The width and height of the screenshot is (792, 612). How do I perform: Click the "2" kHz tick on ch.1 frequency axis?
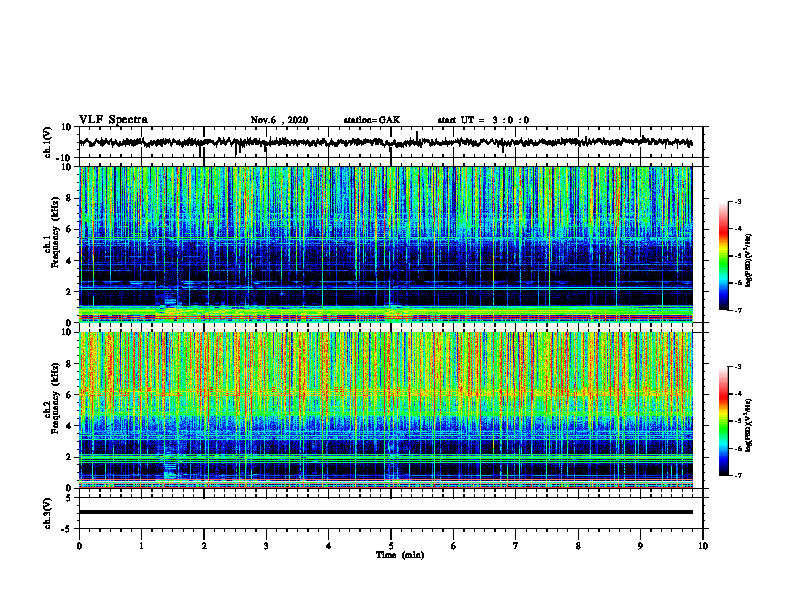click(x=70, y=292)
